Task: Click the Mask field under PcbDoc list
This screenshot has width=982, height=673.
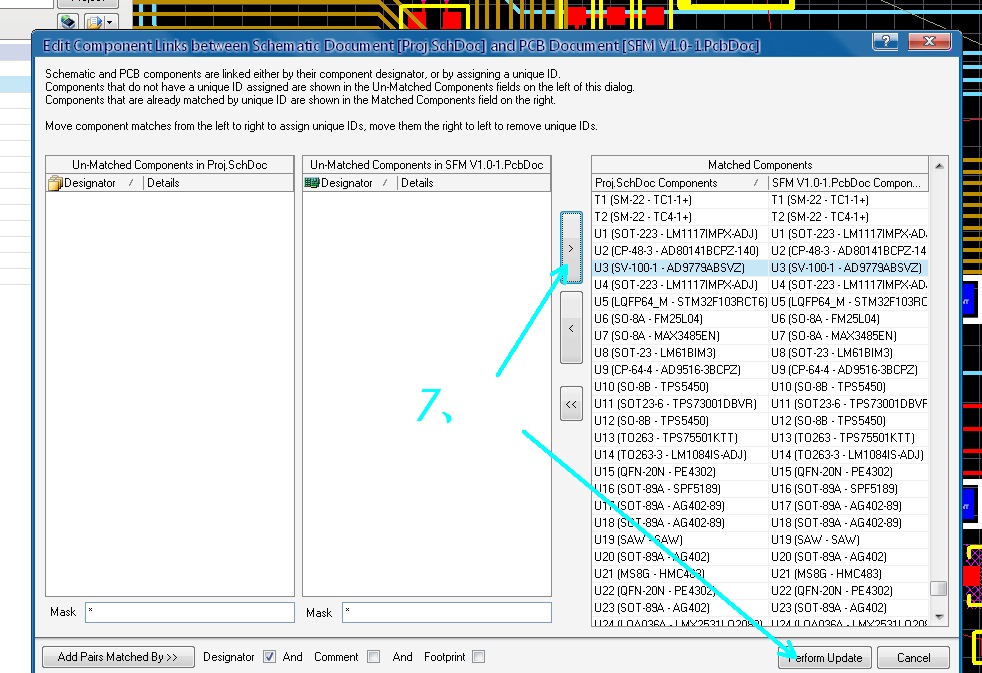Action: [x=447, y=612]
